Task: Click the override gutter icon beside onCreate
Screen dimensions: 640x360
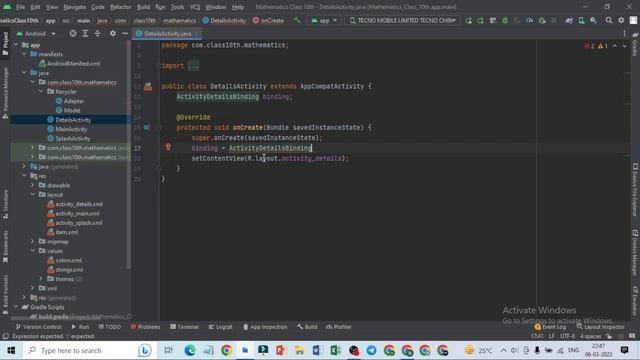Action: tap(146, 127)
